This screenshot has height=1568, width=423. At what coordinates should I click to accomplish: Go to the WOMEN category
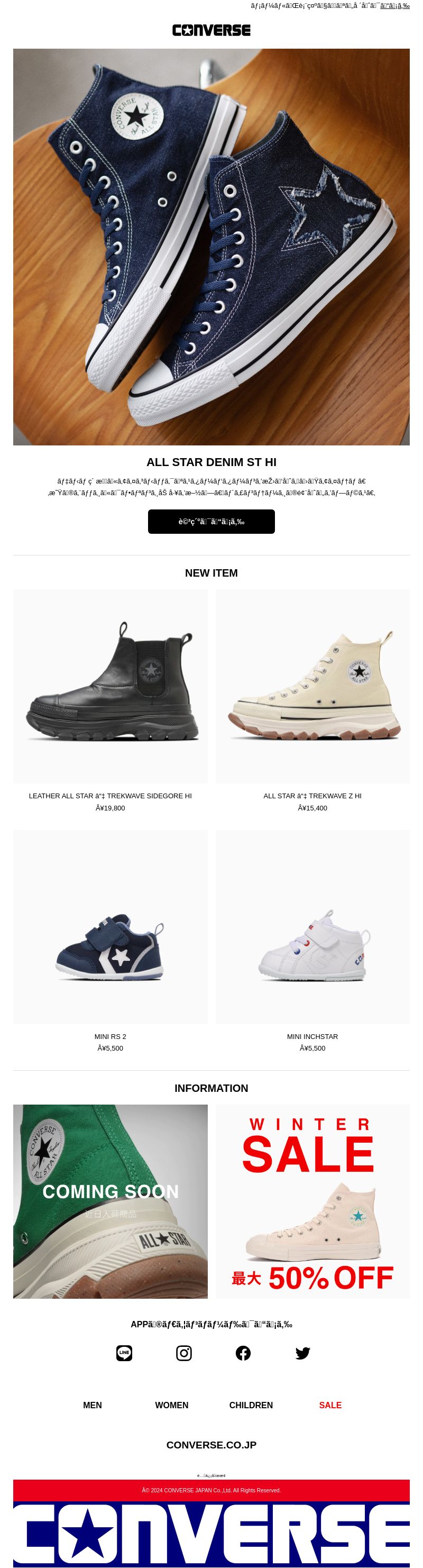point(172,1405)
